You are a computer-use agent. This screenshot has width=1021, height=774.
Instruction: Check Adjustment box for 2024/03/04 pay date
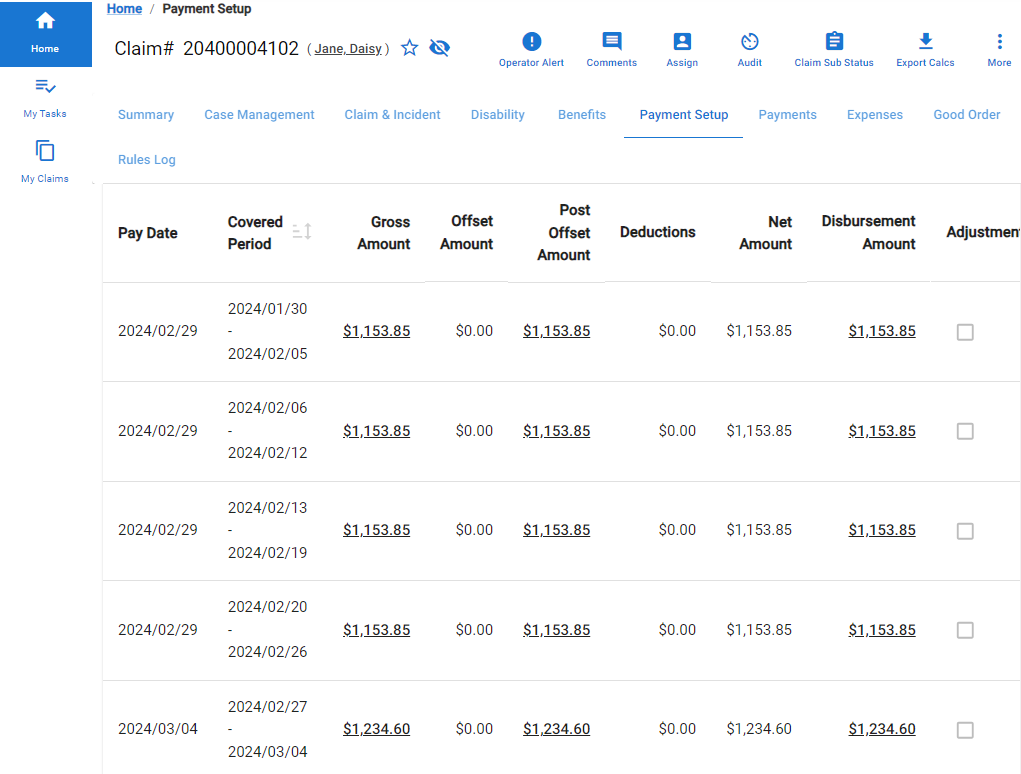pos(965,730)
